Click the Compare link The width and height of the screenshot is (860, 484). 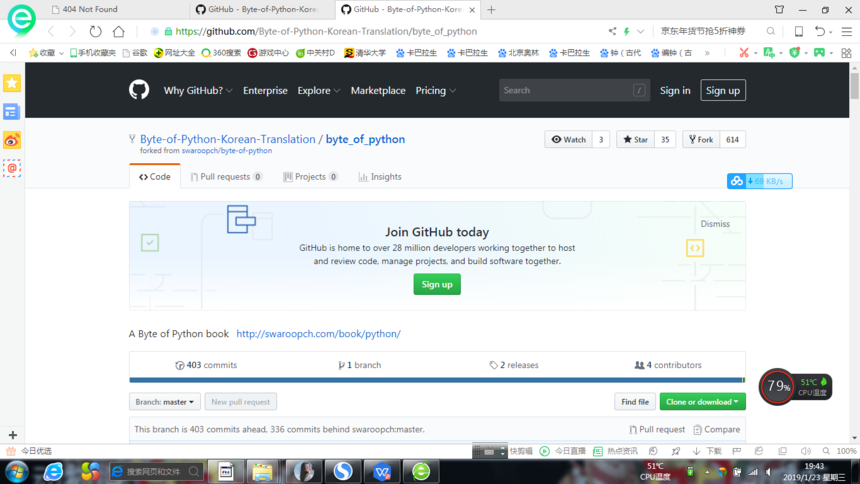coord(717,430)
